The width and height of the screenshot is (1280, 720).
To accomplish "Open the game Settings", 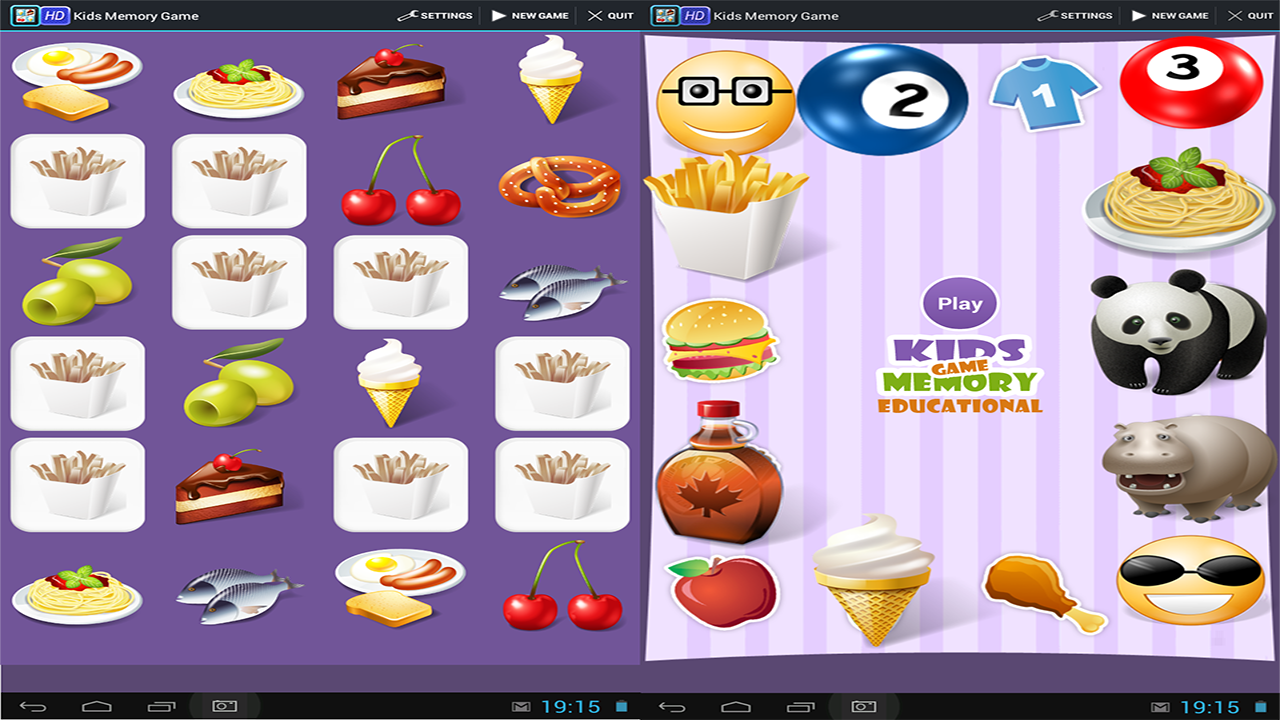I will click(x=434, y=15).
